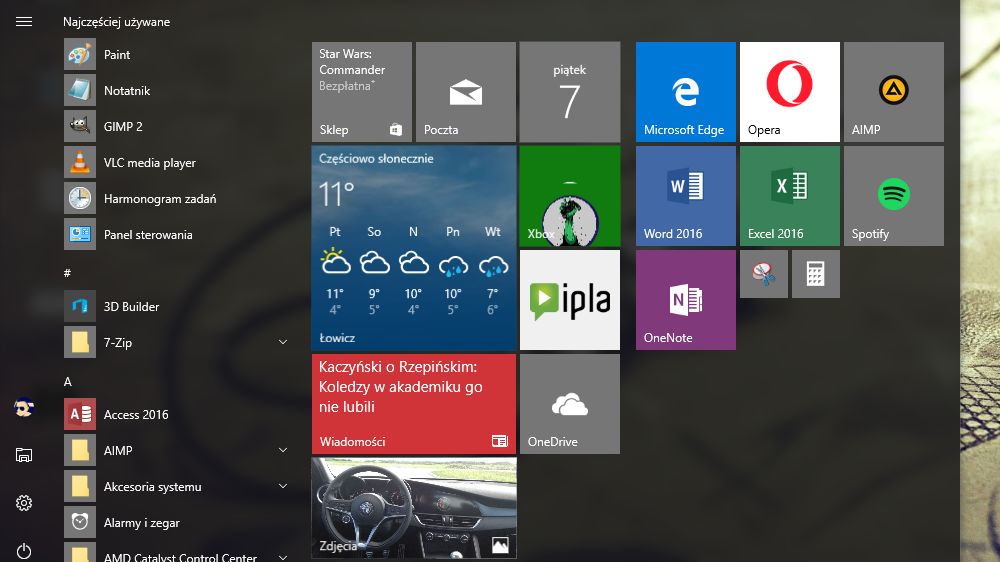Screen dimensions: 1000x562
Task: Open the user account avatar menu
Action: point(24,407)
